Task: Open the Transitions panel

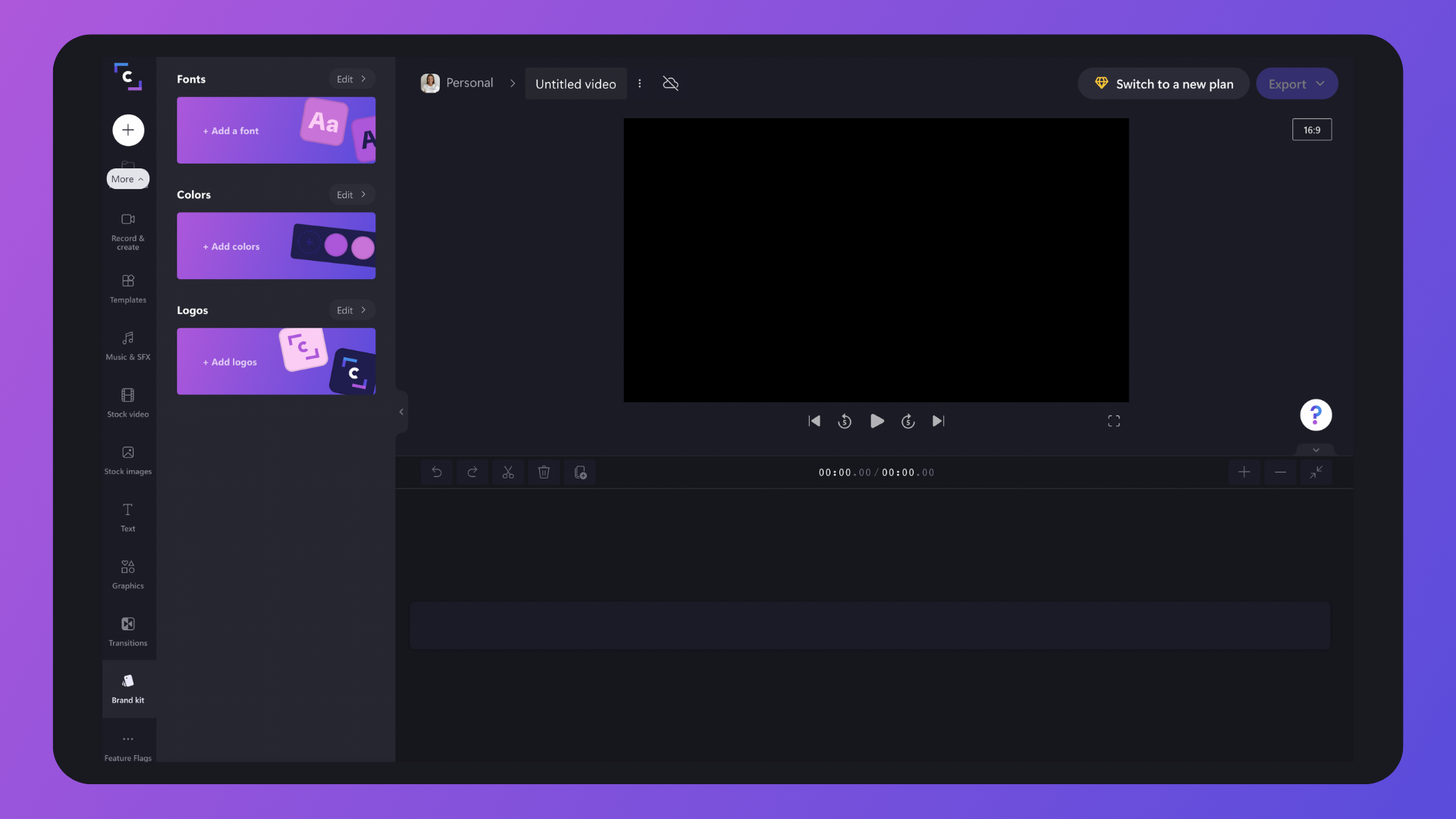Action: pyautogui.click(x=127, y=631)
